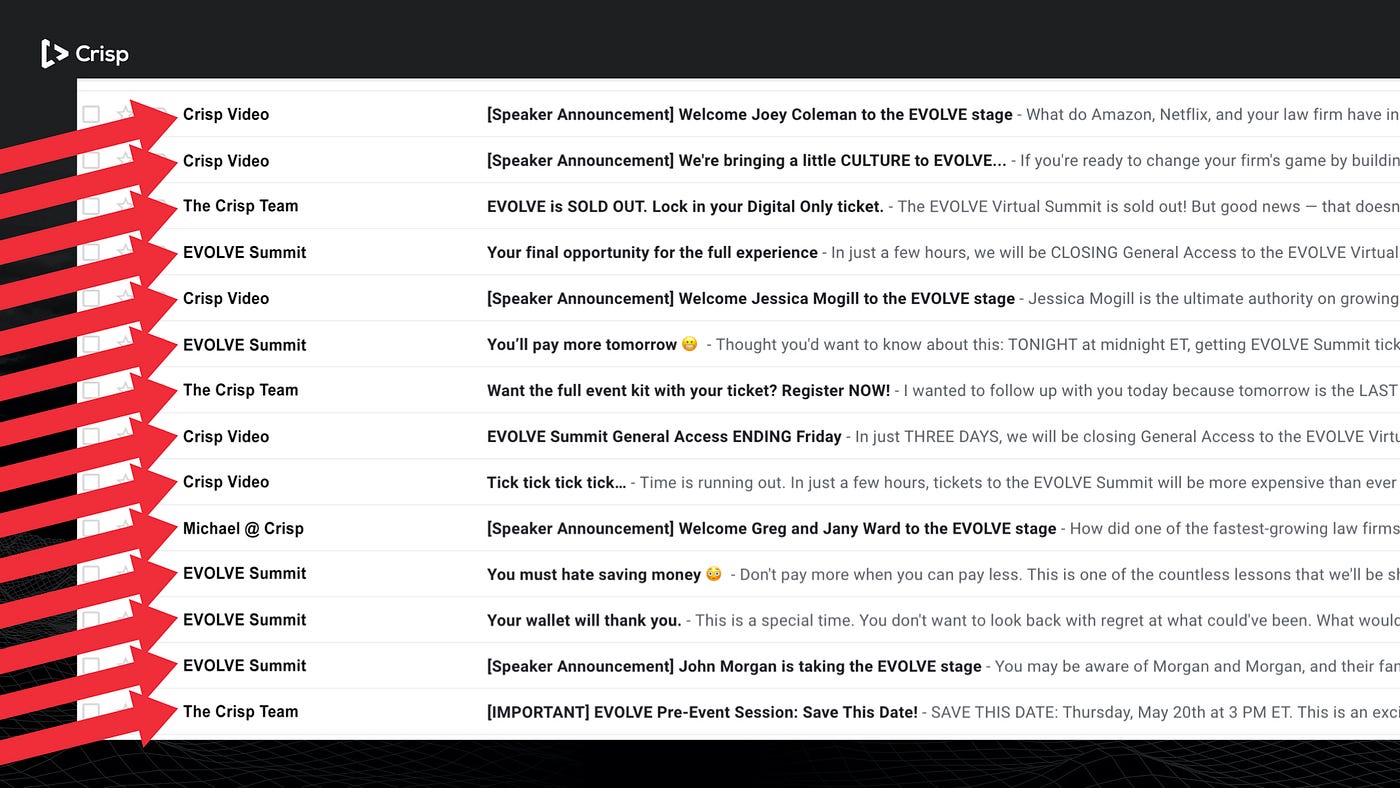The width and height of the screenshot is (1400, 788).
Task: Tick checkbox for Welcome Jessica Mogill email
Action: [91, 298]
